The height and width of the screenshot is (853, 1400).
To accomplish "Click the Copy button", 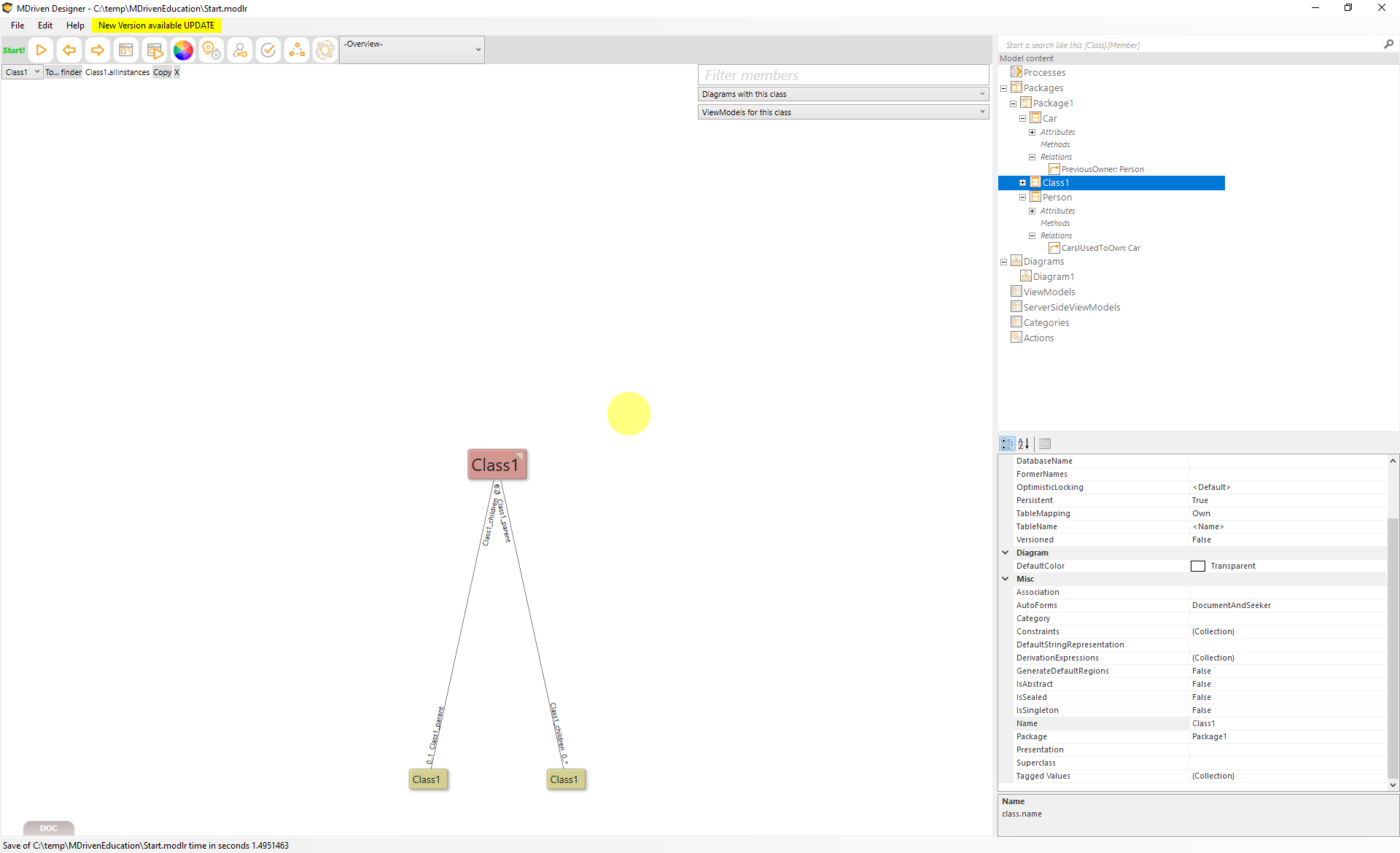I will (x=162, y=72).
